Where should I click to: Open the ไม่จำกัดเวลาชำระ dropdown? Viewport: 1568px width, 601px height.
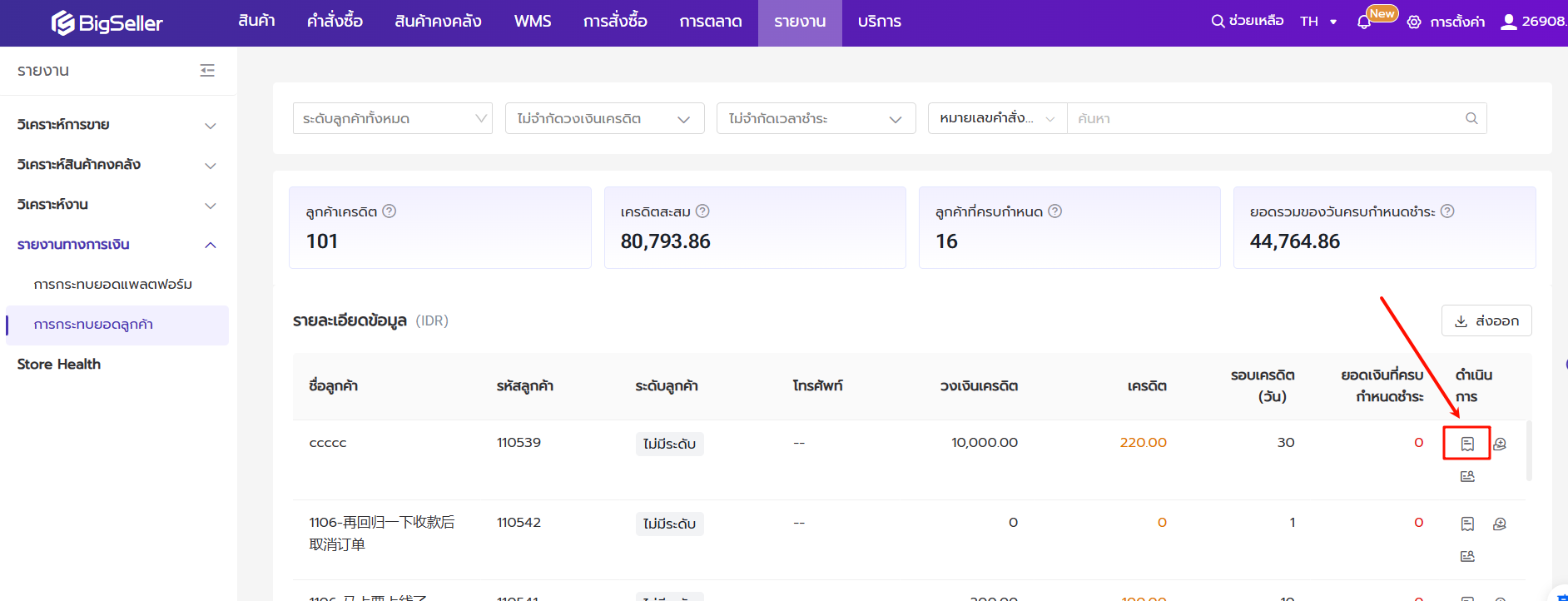click(x=816, y=118)
